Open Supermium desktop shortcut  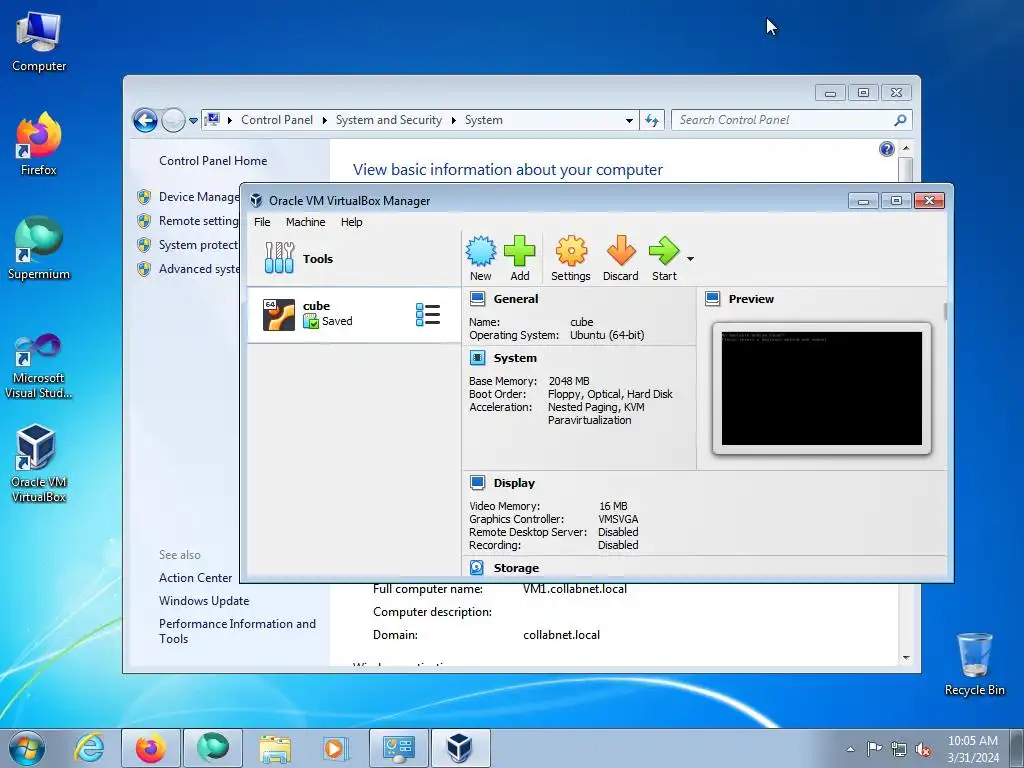coord(39,248)
